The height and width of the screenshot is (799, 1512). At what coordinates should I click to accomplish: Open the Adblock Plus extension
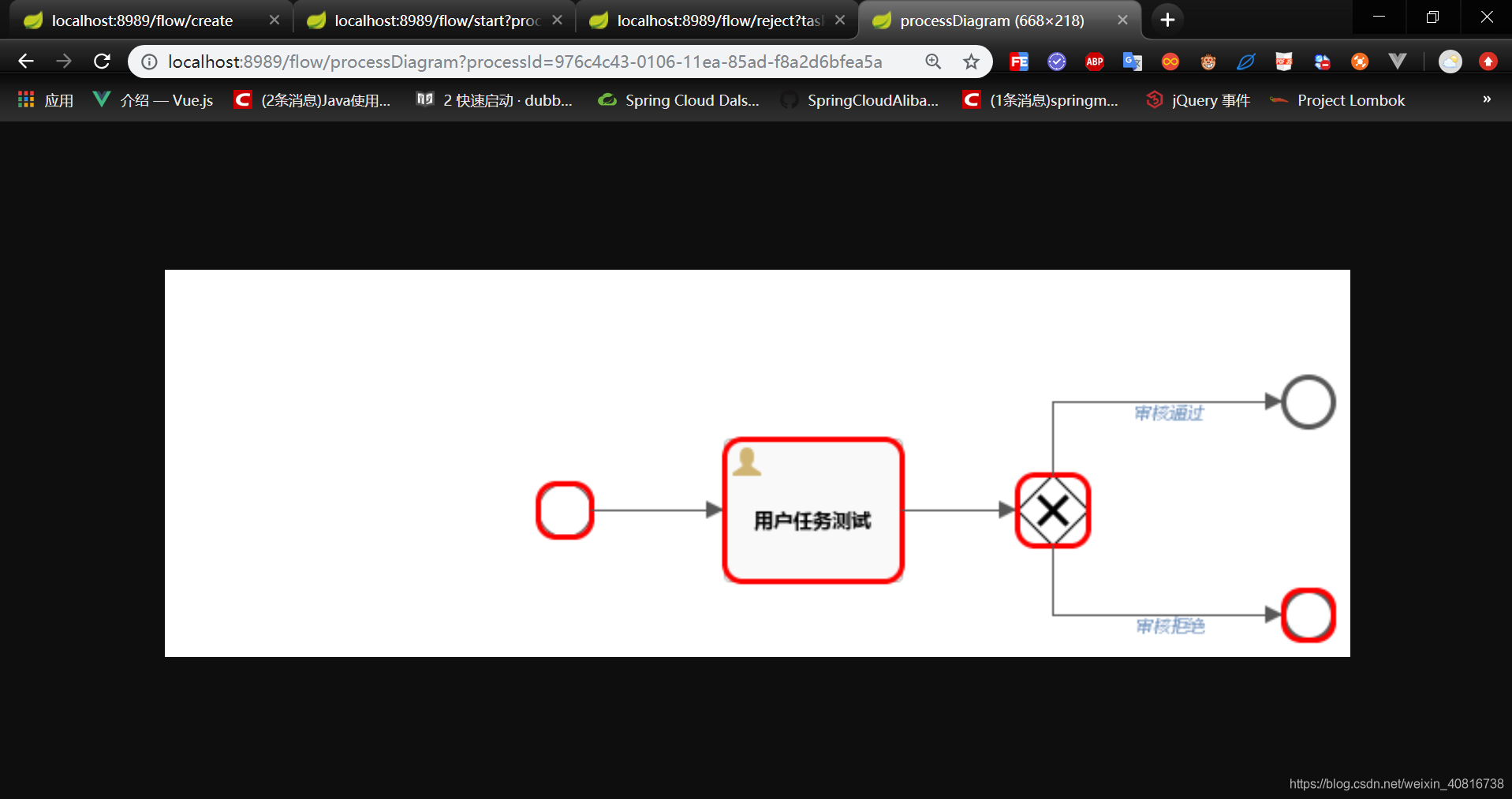(1094, 61)
